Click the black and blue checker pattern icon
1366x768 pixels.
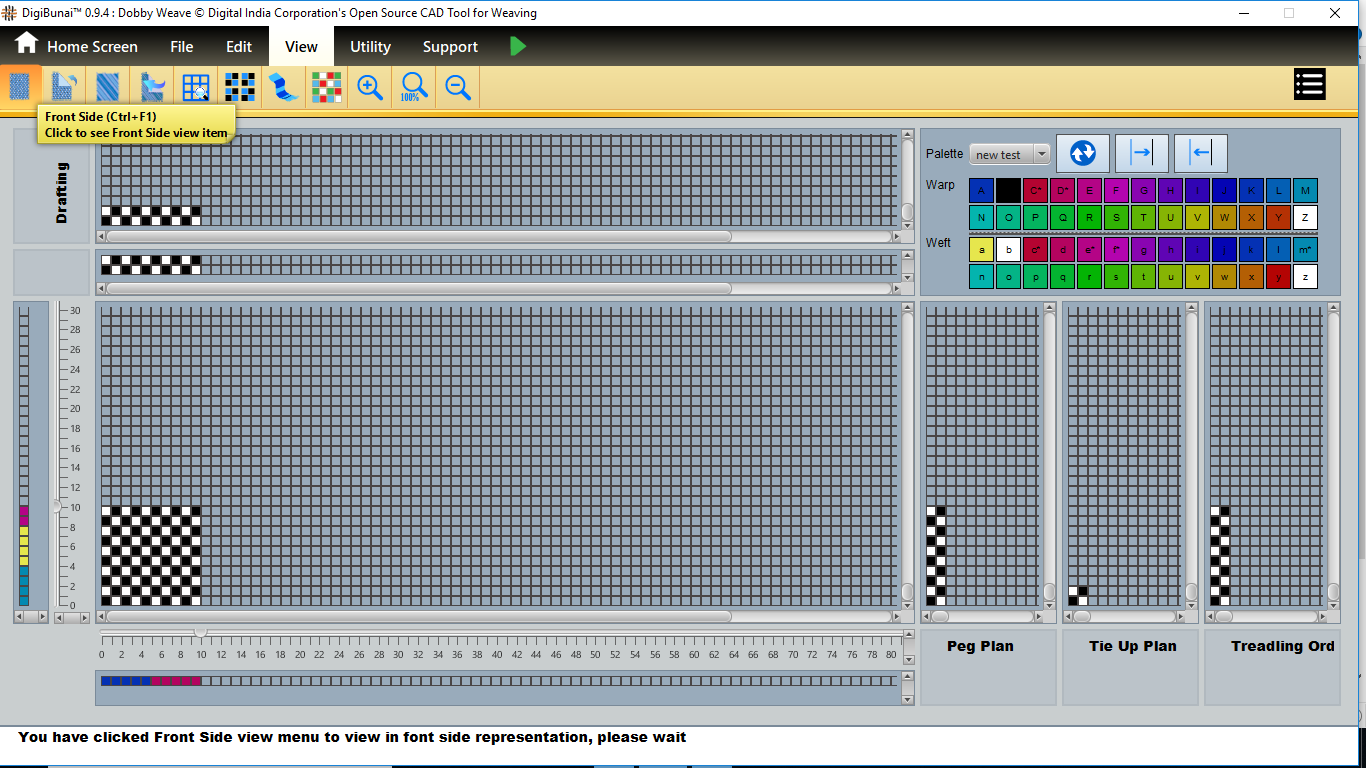(x=239, y=87)
